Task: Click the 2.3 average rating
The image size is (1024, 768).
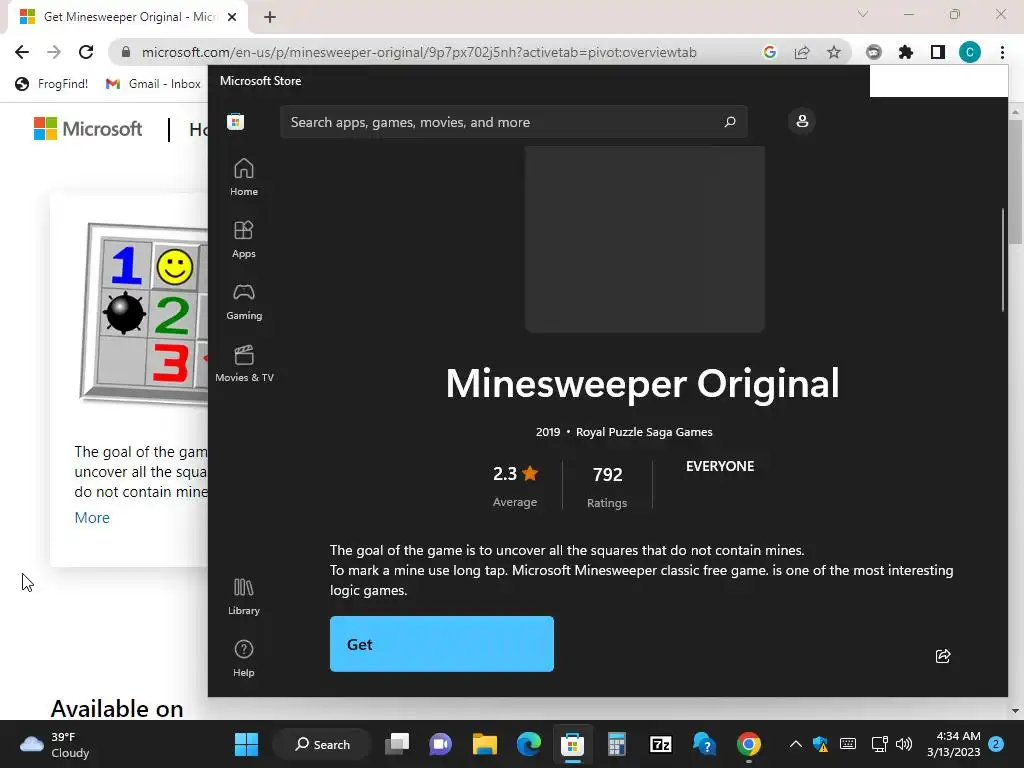Action: click(515, 487)
